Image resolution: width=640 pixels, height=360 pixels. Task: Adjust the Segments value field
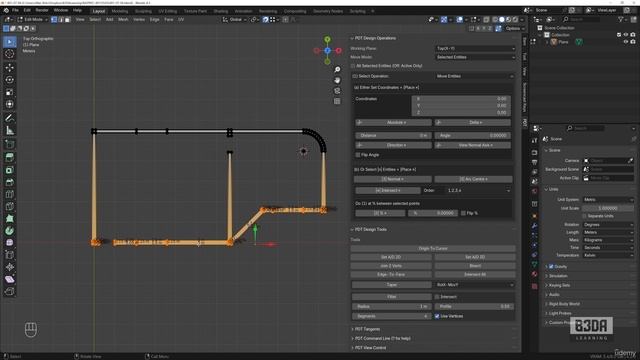391,316
